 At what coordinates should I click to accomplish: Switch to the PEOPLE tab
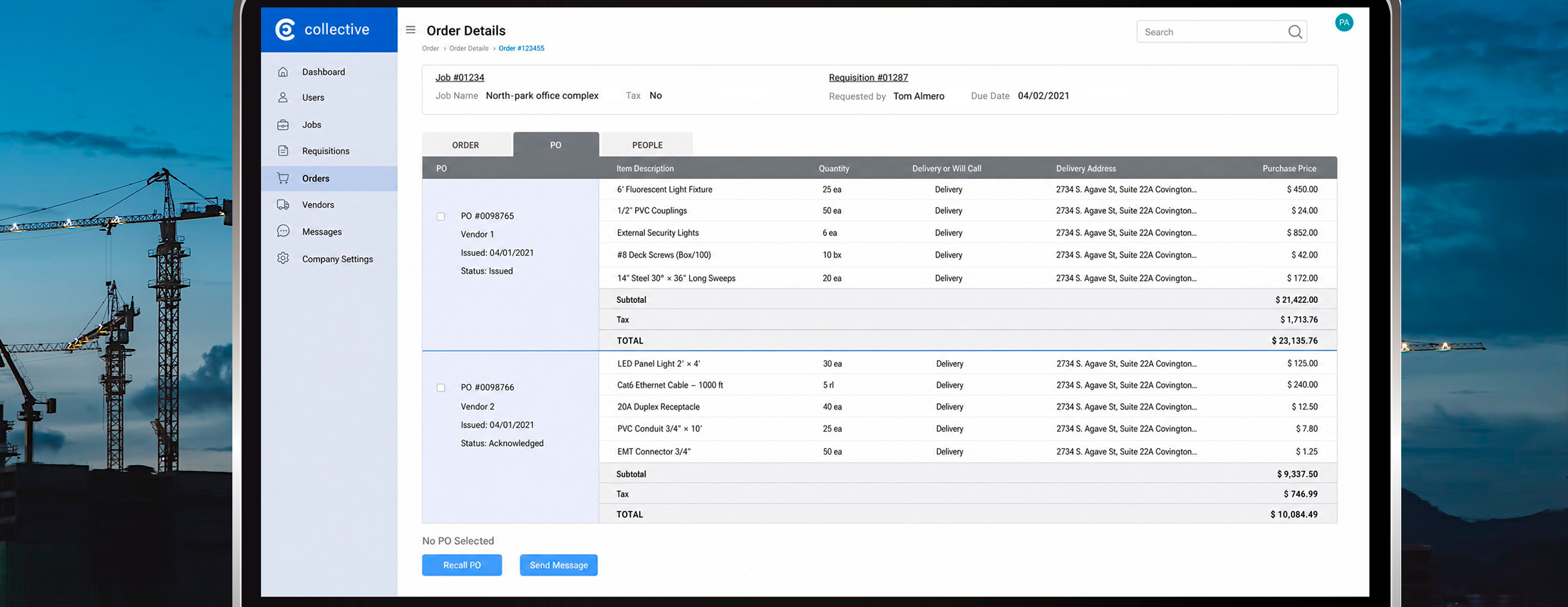tap(647, 145)
